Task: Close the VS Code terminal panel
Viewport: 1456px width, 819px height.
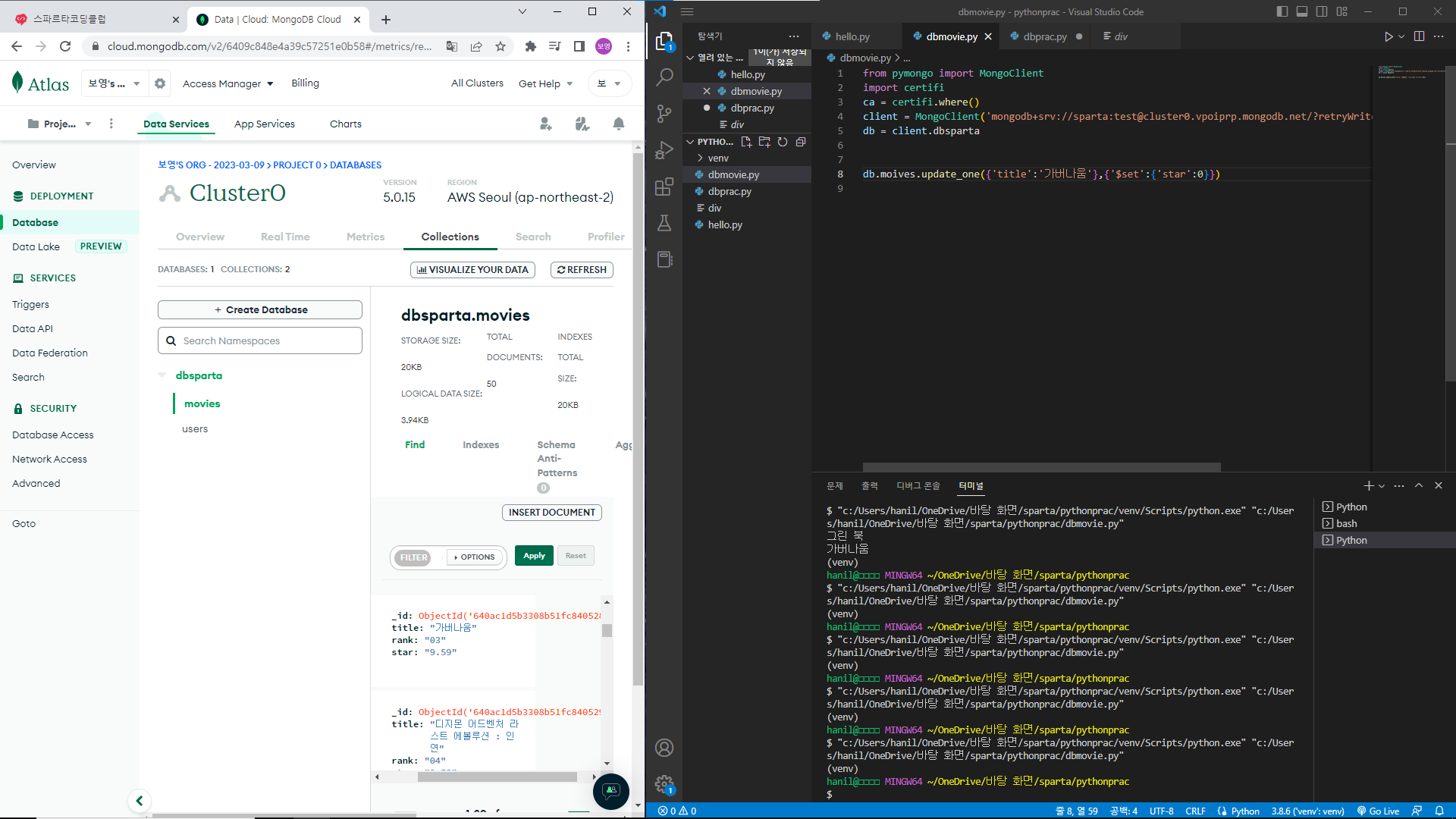Action: [x=1439, y=486]
